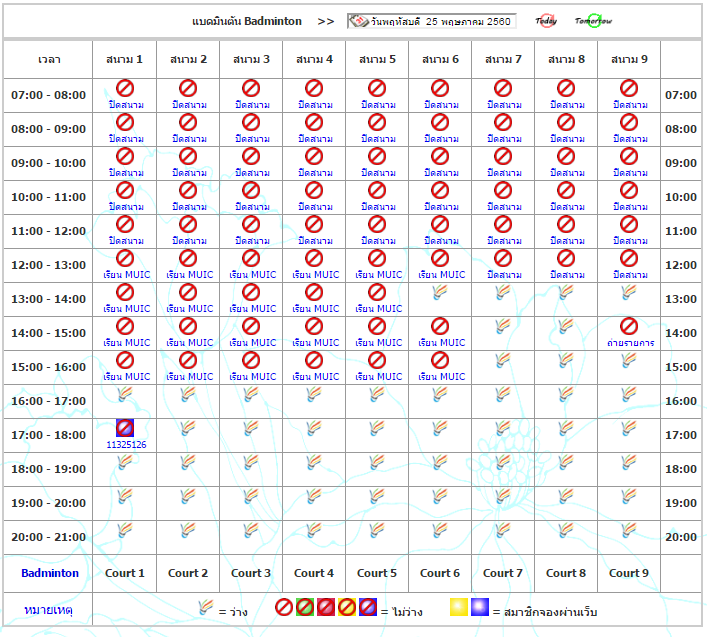This screenshot has height=637, width=714.
Task: Click ปิดสนาม on Court 1 at 07:00
Action: pyautogui.click(x=126, y=105)
